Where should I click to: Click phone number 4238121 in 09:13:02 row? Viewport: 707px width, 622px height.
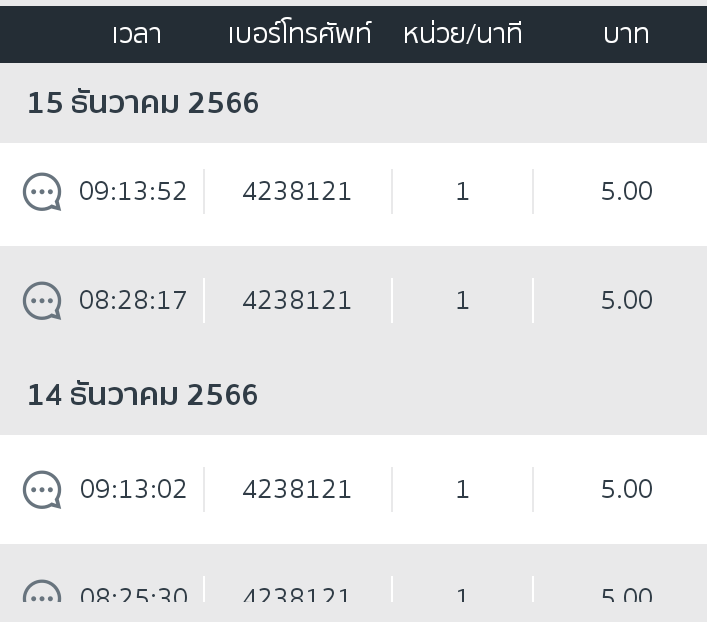tap(297, 489)
